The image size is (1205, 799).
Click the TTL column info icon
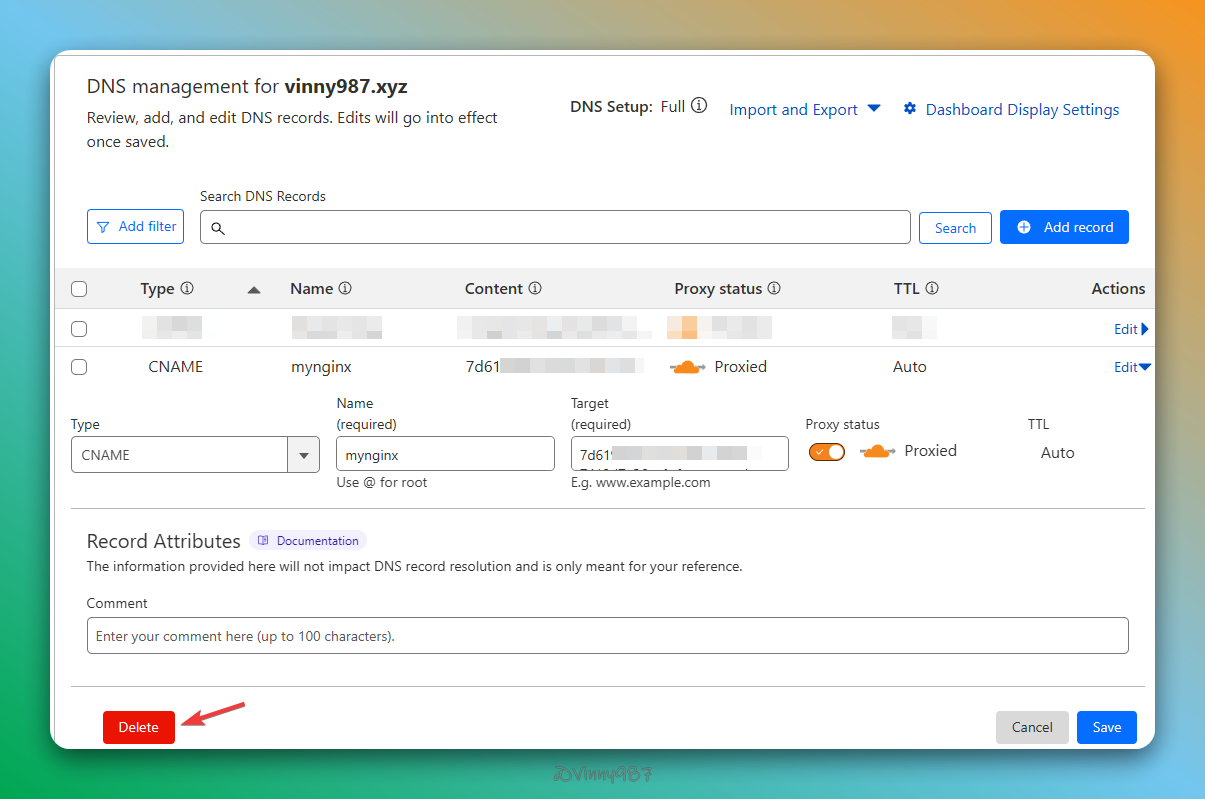932,288
